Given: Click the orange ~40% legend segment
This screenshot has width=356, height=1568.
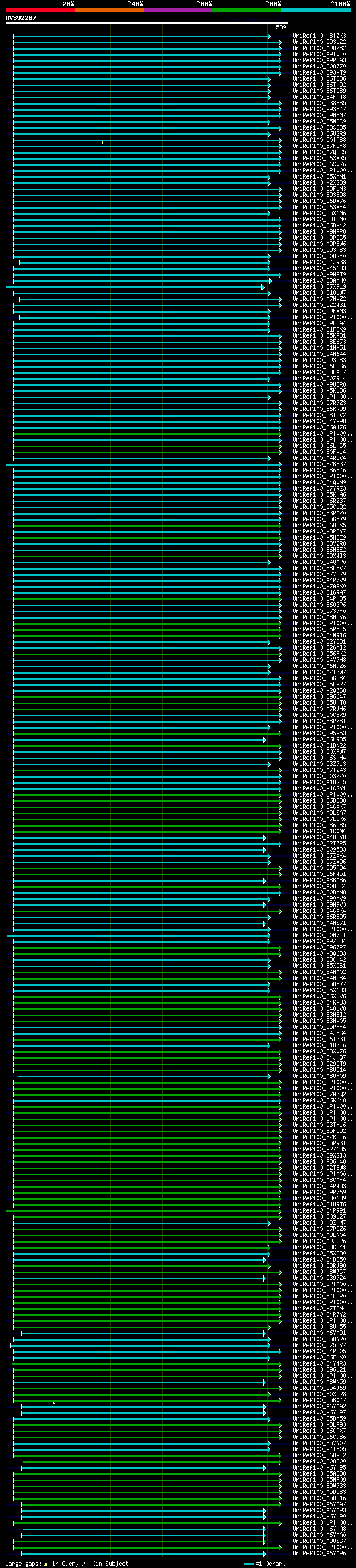Looking at the screenshot, I should point(109,10).
